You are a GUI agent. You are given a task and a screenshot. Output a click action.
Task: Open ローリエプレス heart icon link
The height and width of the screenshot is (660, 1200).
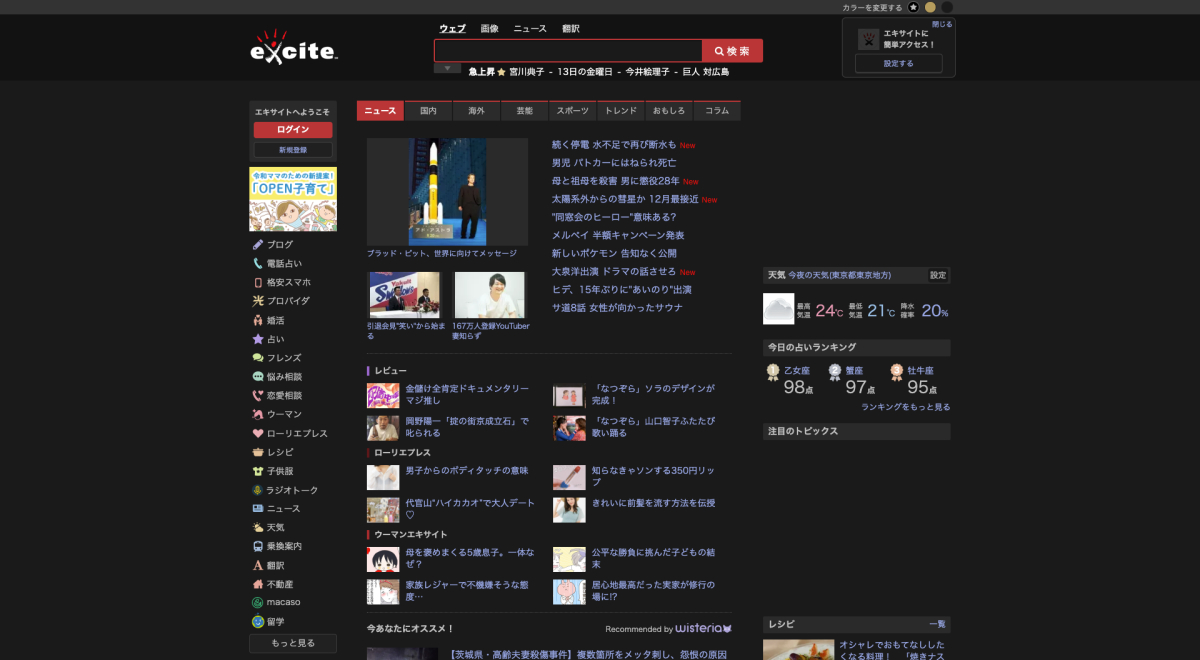point(290,433)
